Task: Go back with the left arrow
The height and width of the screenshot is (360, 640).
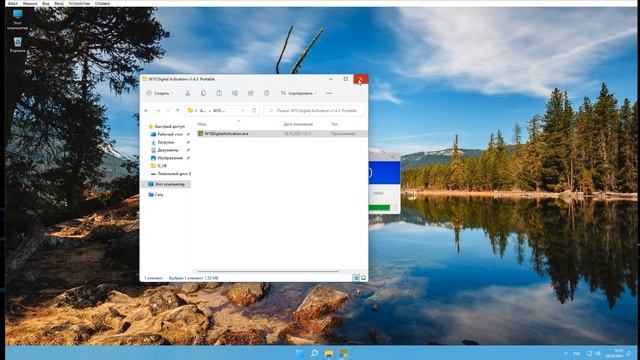Action: point(147,111)
